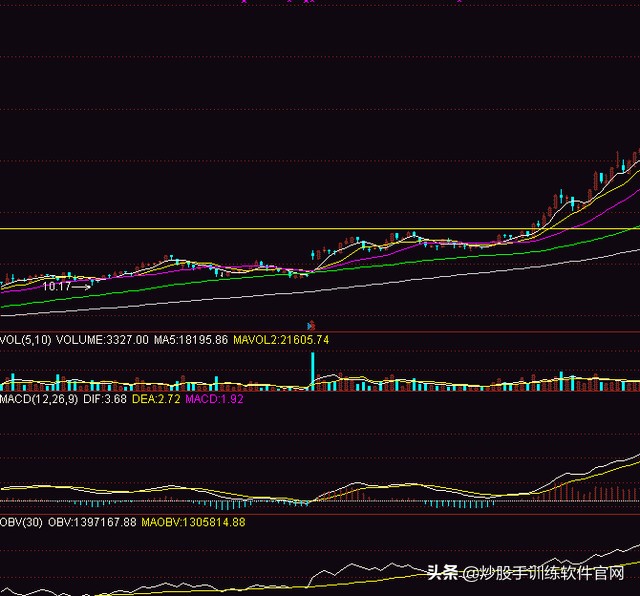
Task: Click the magenta MACD:1.92 value
Action: pyautogui.click(x=214, y=399)
